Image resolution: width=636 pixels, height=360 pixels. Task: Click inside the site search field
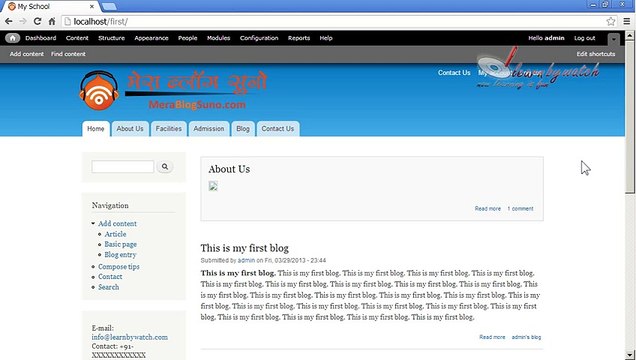point(122,166)
